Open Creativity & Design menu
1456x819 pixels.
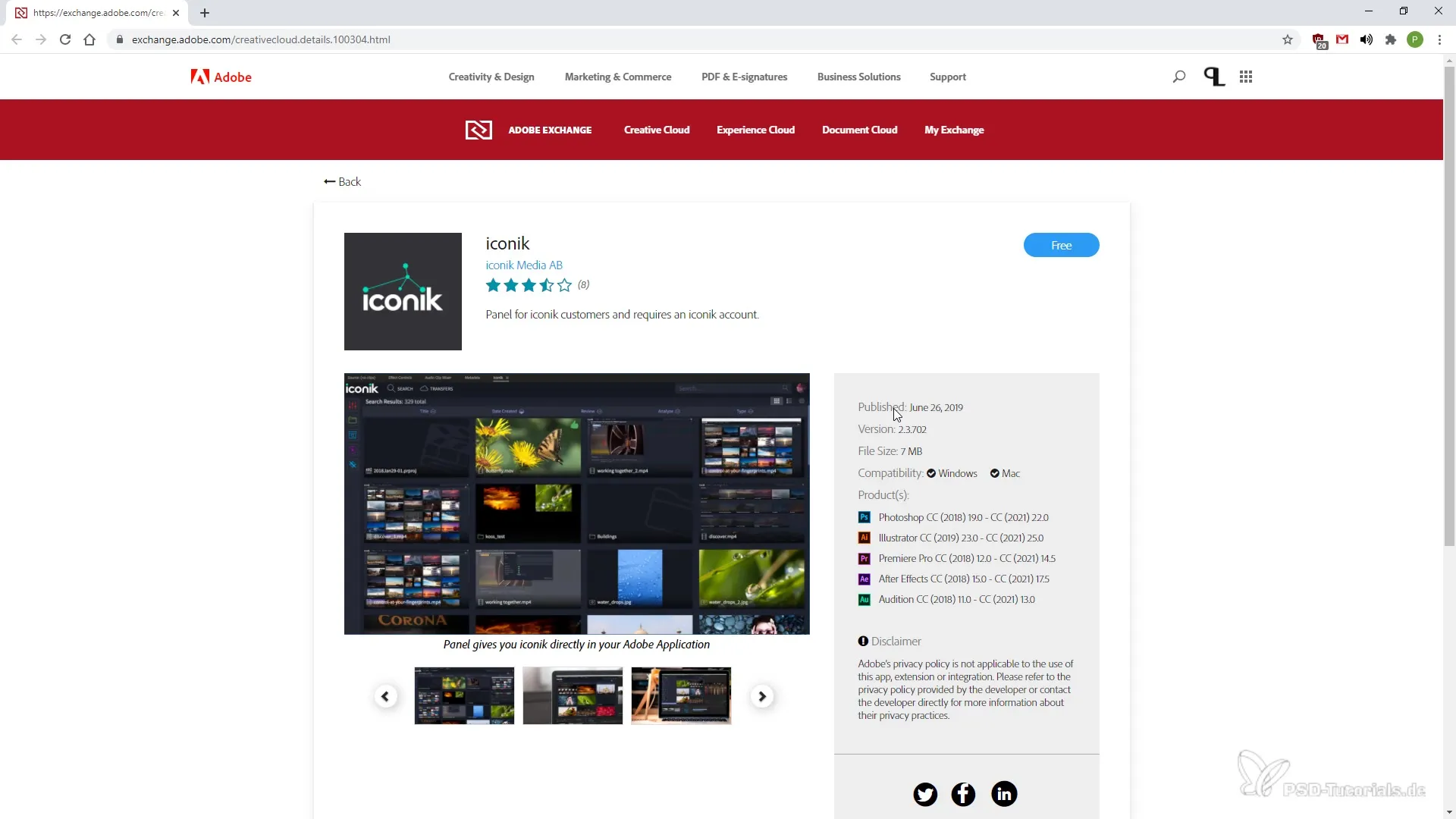pos(491,77)
